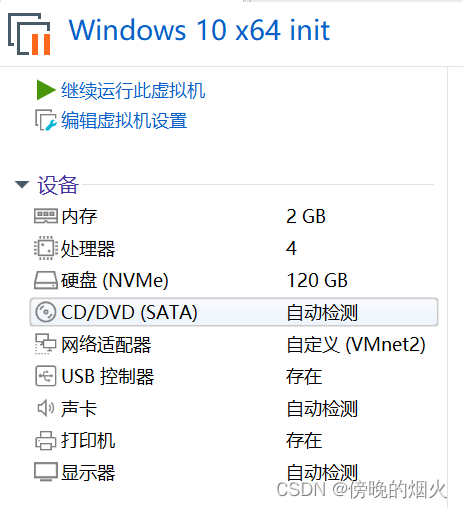Image resolution: width=463 pixels, height=508 pixels.
Task: Click the Windows 10 x64 init title
Action: tap(199, 30)
